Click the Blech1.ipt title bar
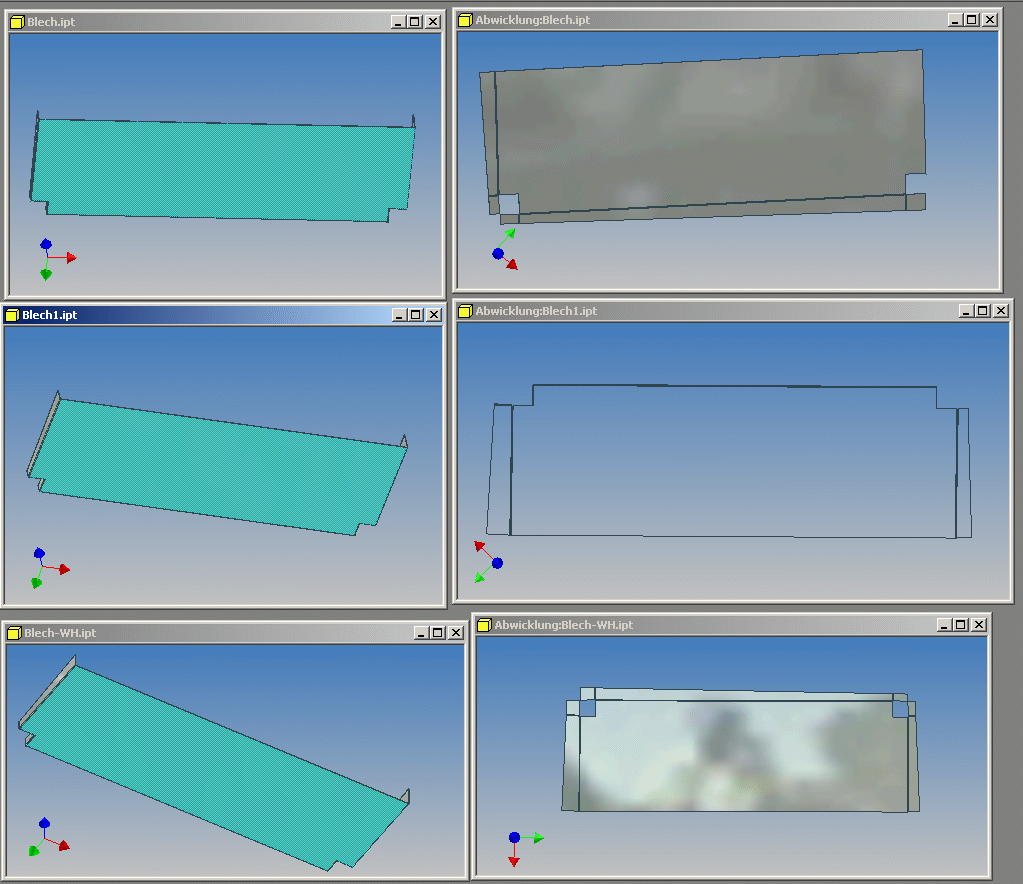 coord(223,314)
